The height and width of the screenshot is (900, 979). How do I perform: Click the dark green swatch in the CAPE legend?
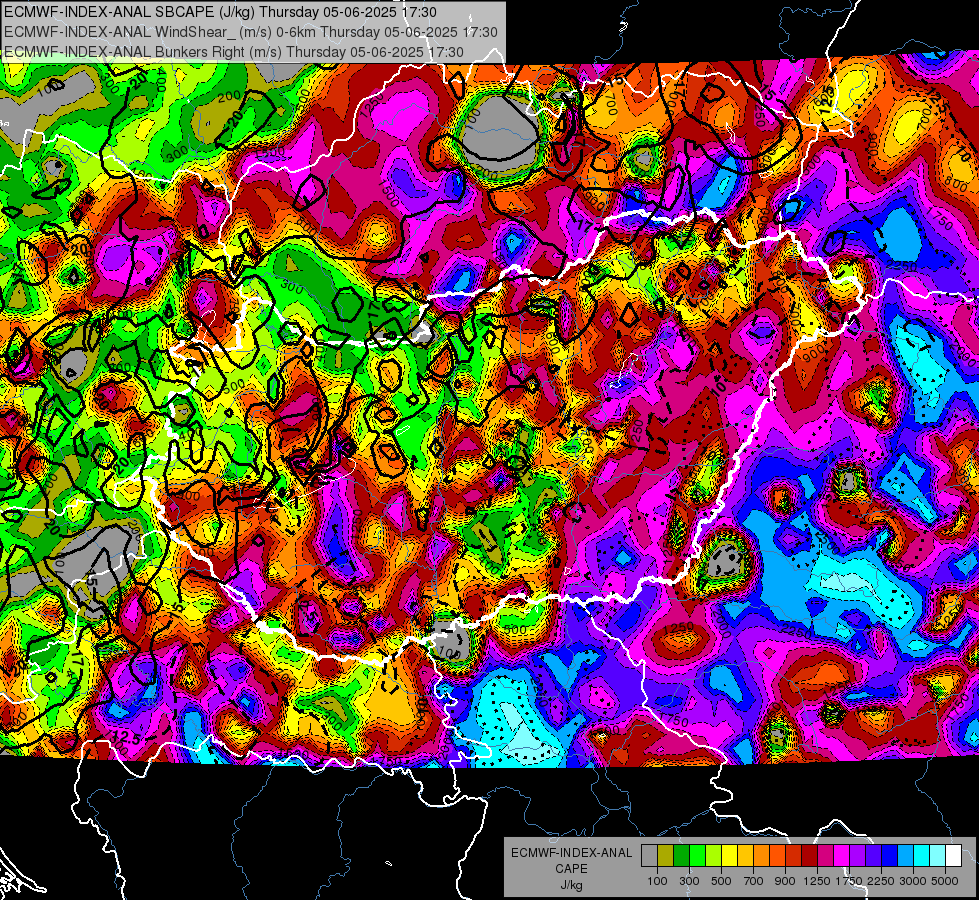pos(681,856)
